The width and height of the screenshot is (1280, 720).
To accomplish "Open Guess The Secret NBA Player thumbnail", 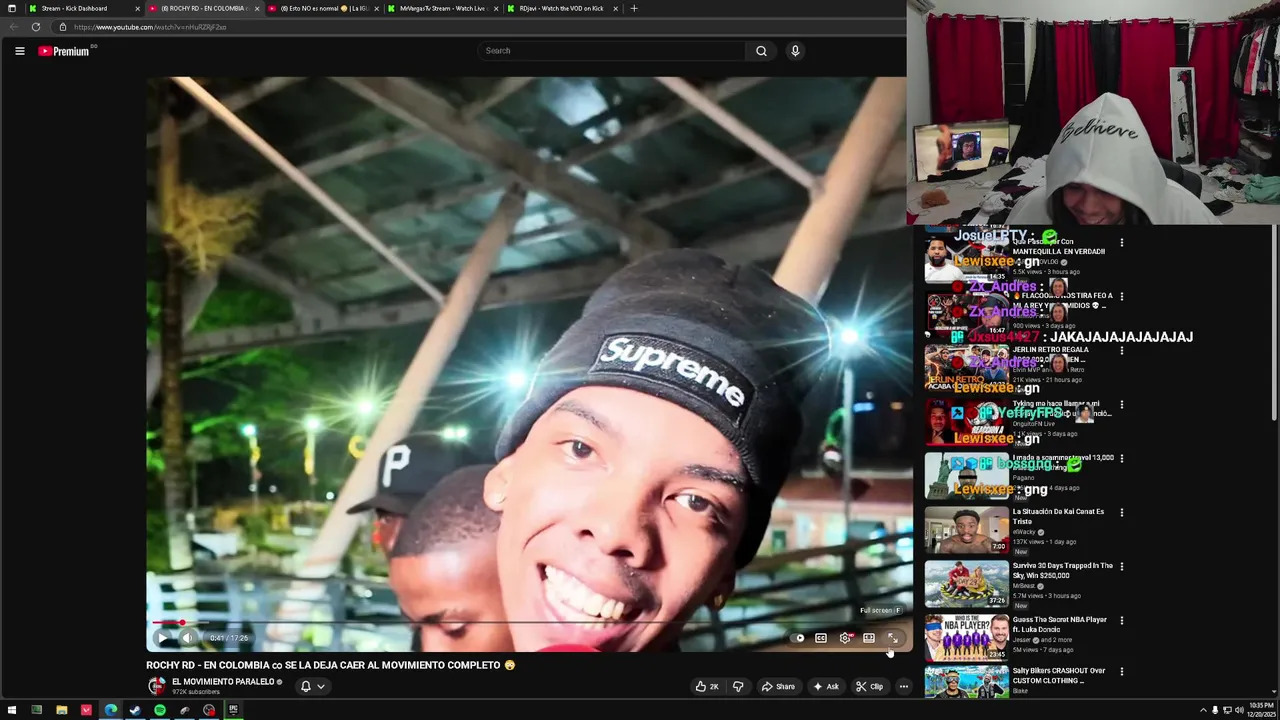I will [966, 638].
